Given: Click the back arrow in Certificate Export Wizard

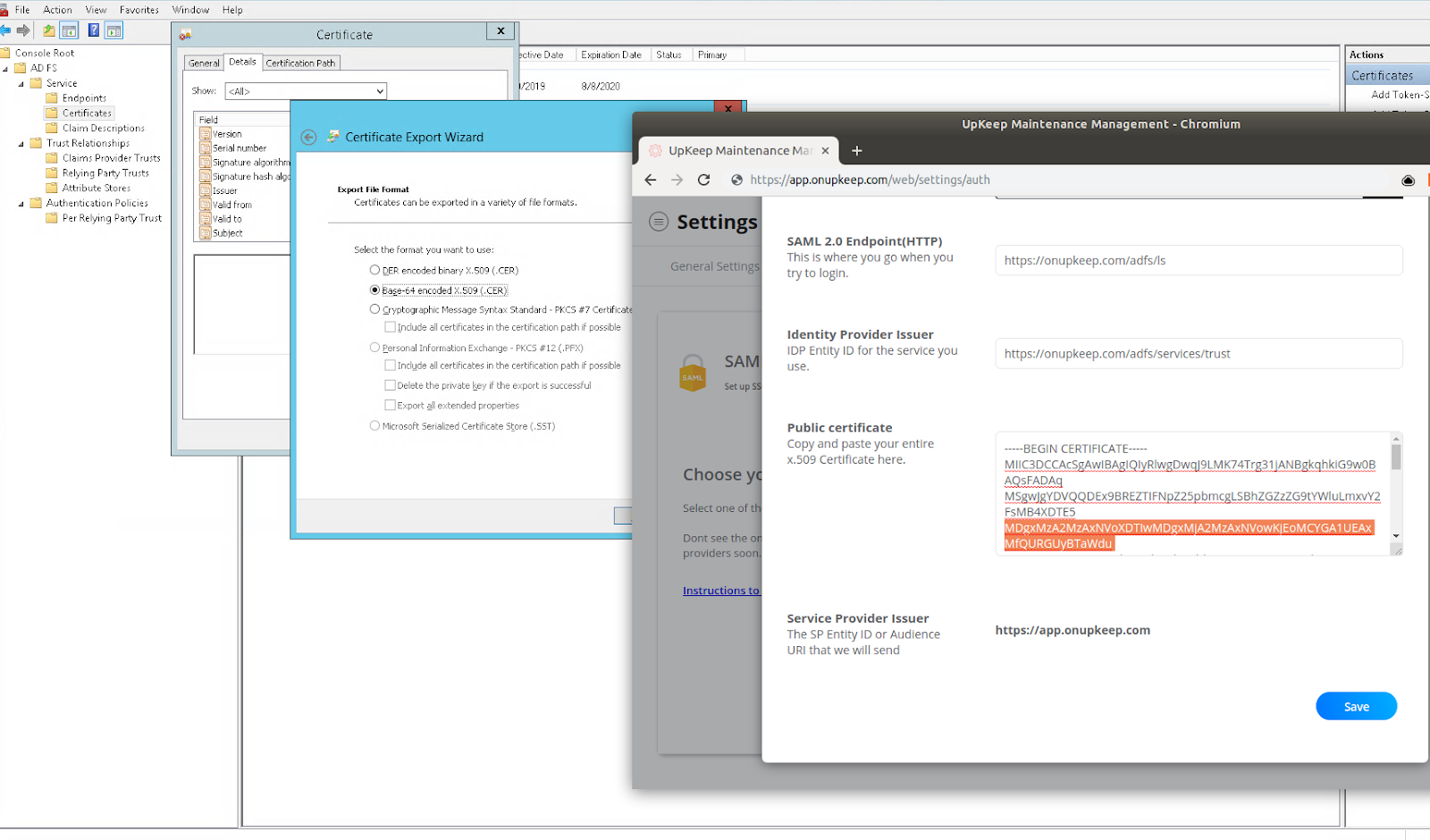Looking at the screenshot, I should click(x=309, y=137).
